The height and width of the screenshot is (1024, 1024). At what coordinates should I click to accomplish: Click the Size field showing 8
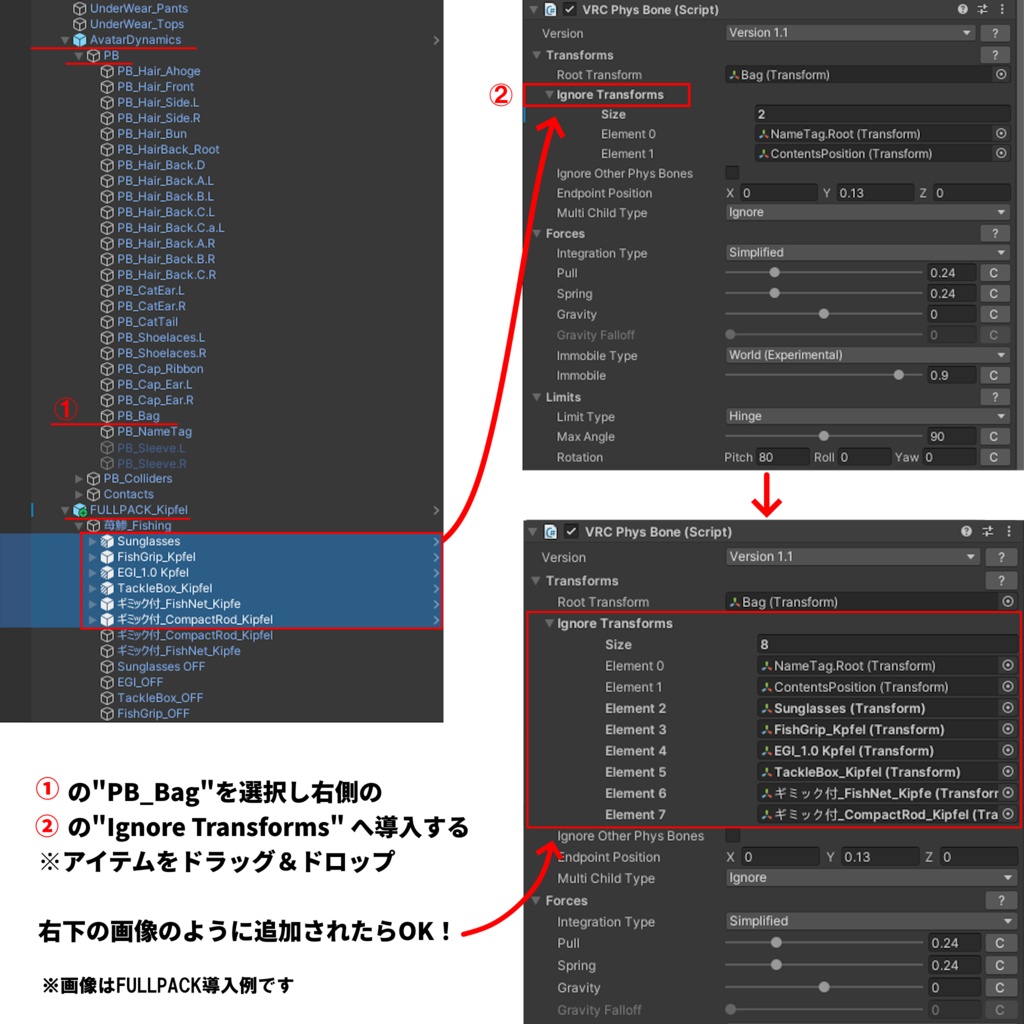pyautogui.click(x=886, y=644)
